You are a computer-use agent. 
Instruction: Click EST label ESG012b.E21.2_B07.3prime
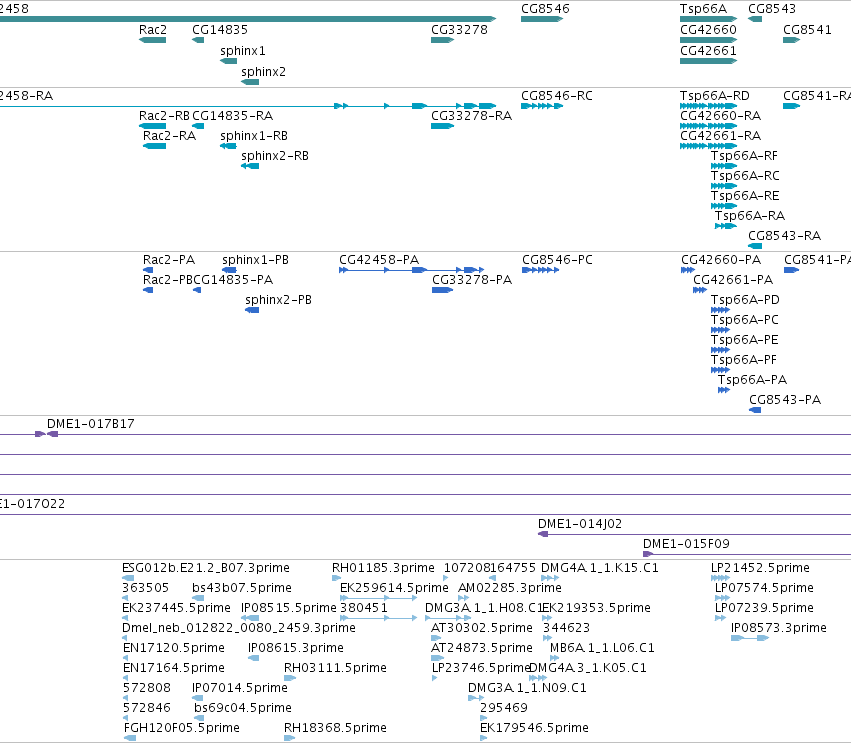pyautogui.click(x=206, y=568)
